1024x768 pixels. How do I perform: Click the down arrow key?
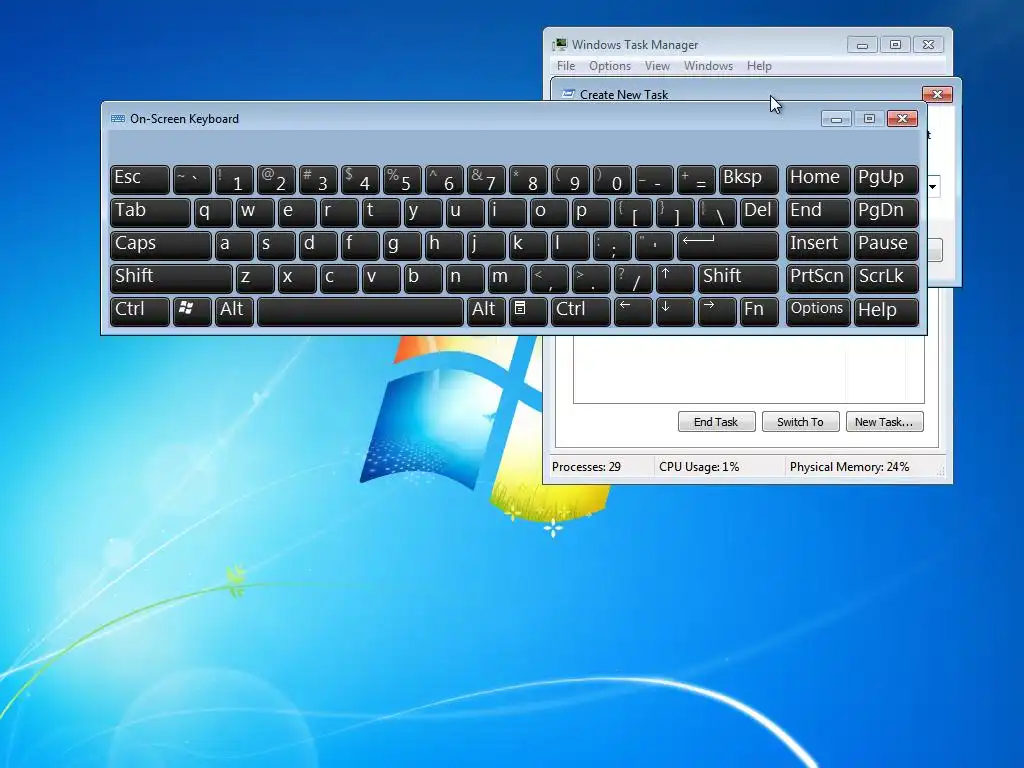675,312
